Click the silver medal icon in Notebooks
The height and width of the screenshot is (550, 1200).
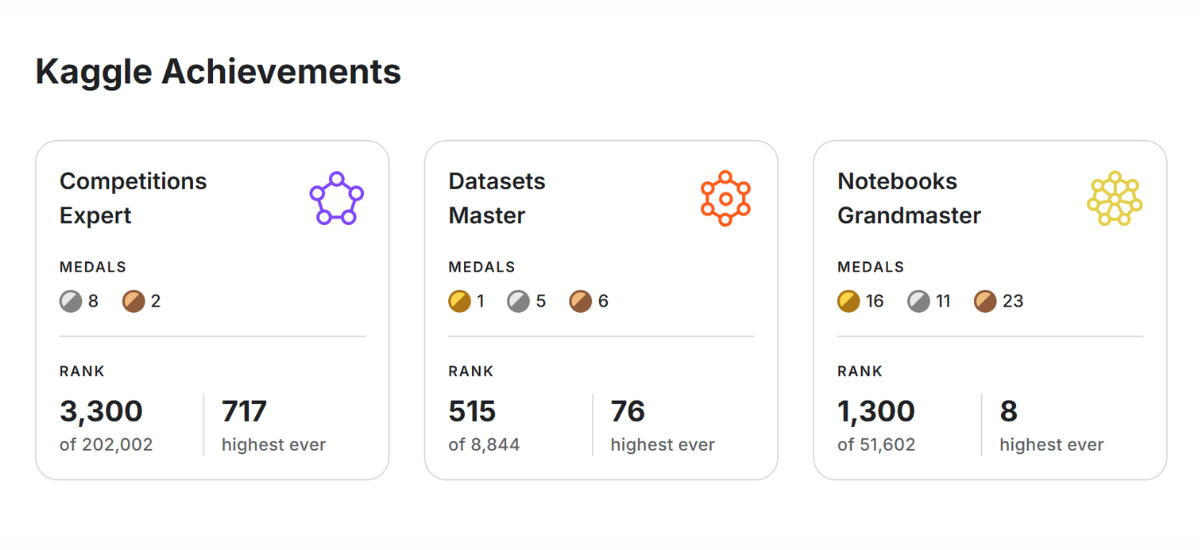[x=918, y=301]
